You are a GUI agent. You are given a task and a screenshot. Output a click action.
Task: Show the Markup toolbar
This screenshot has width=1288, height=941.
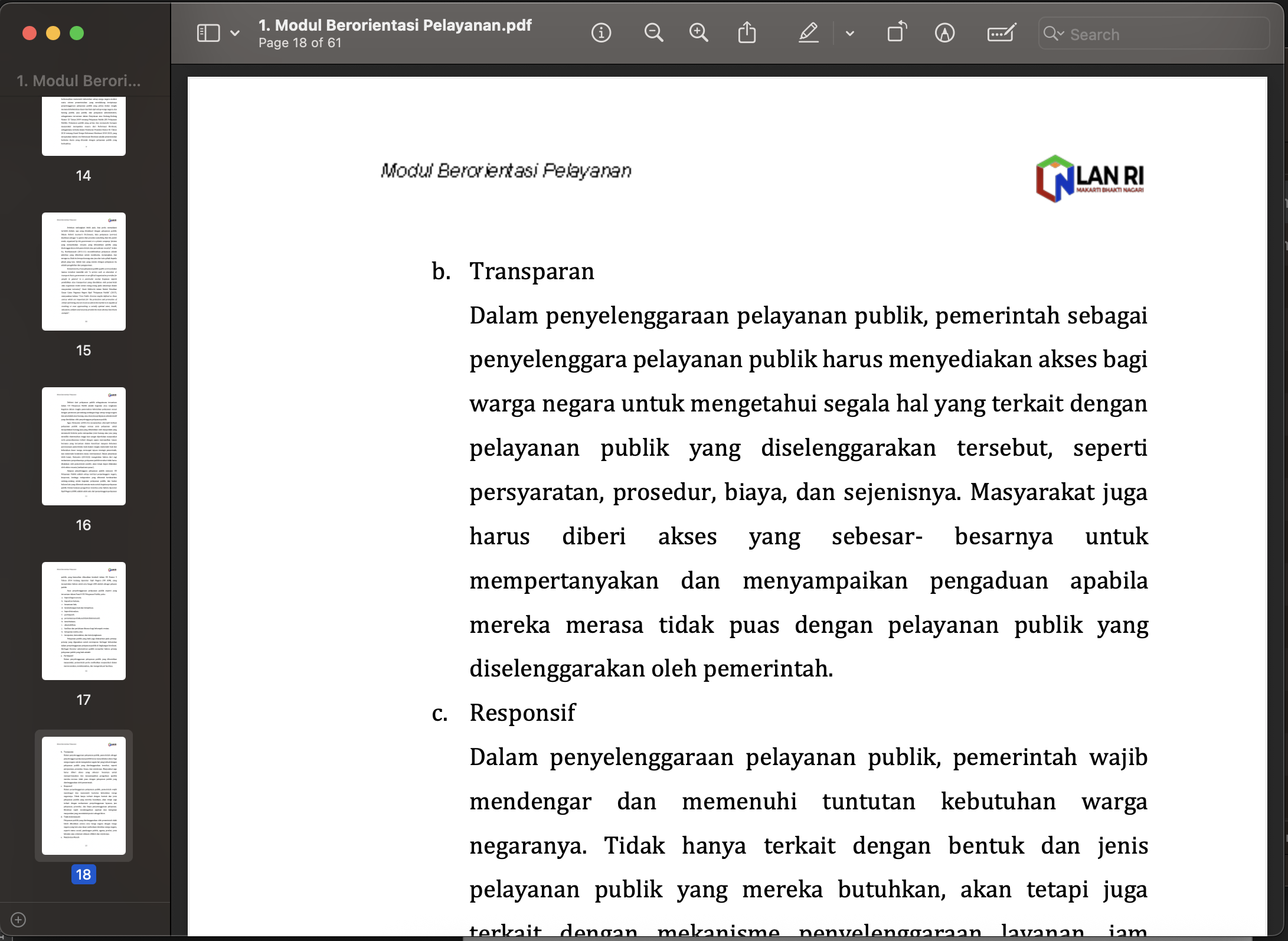[x=944, y=32]
